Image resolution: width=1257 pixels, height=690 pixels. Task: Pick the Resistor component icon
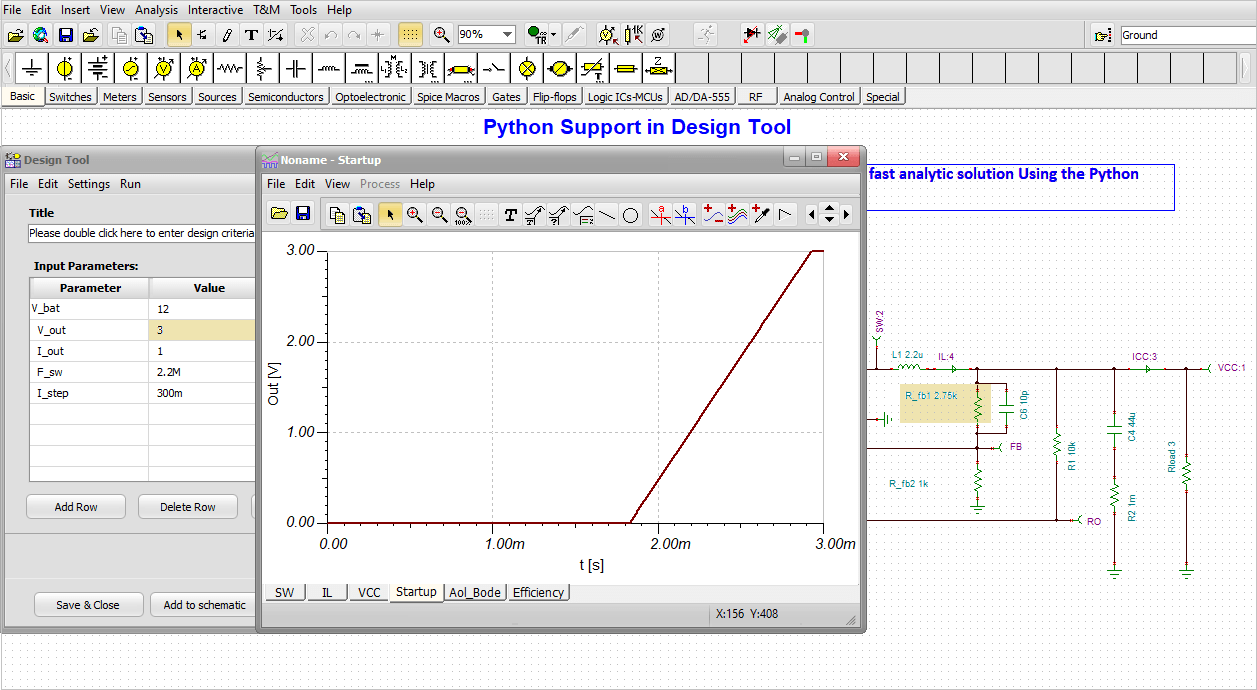point(229,68)
